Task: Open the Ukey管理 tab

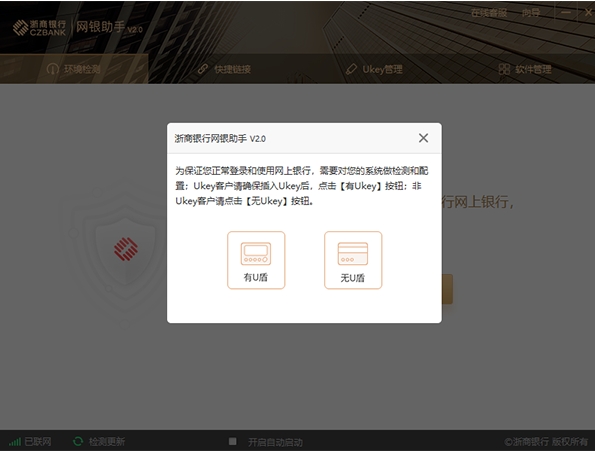Action: click(x=374, y=69)
